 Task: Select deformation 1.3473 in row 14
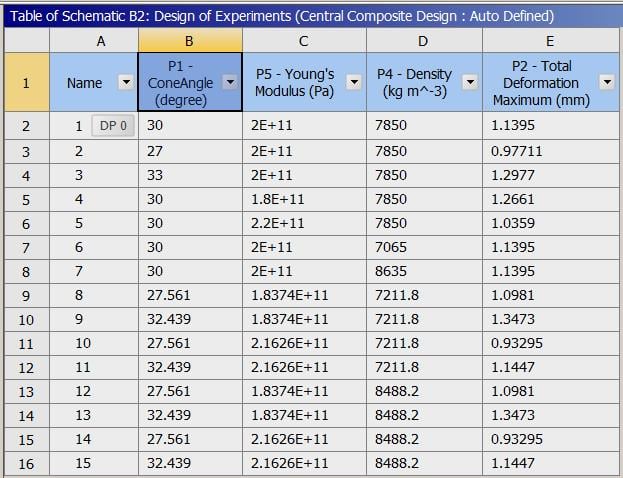coord(551,415)
